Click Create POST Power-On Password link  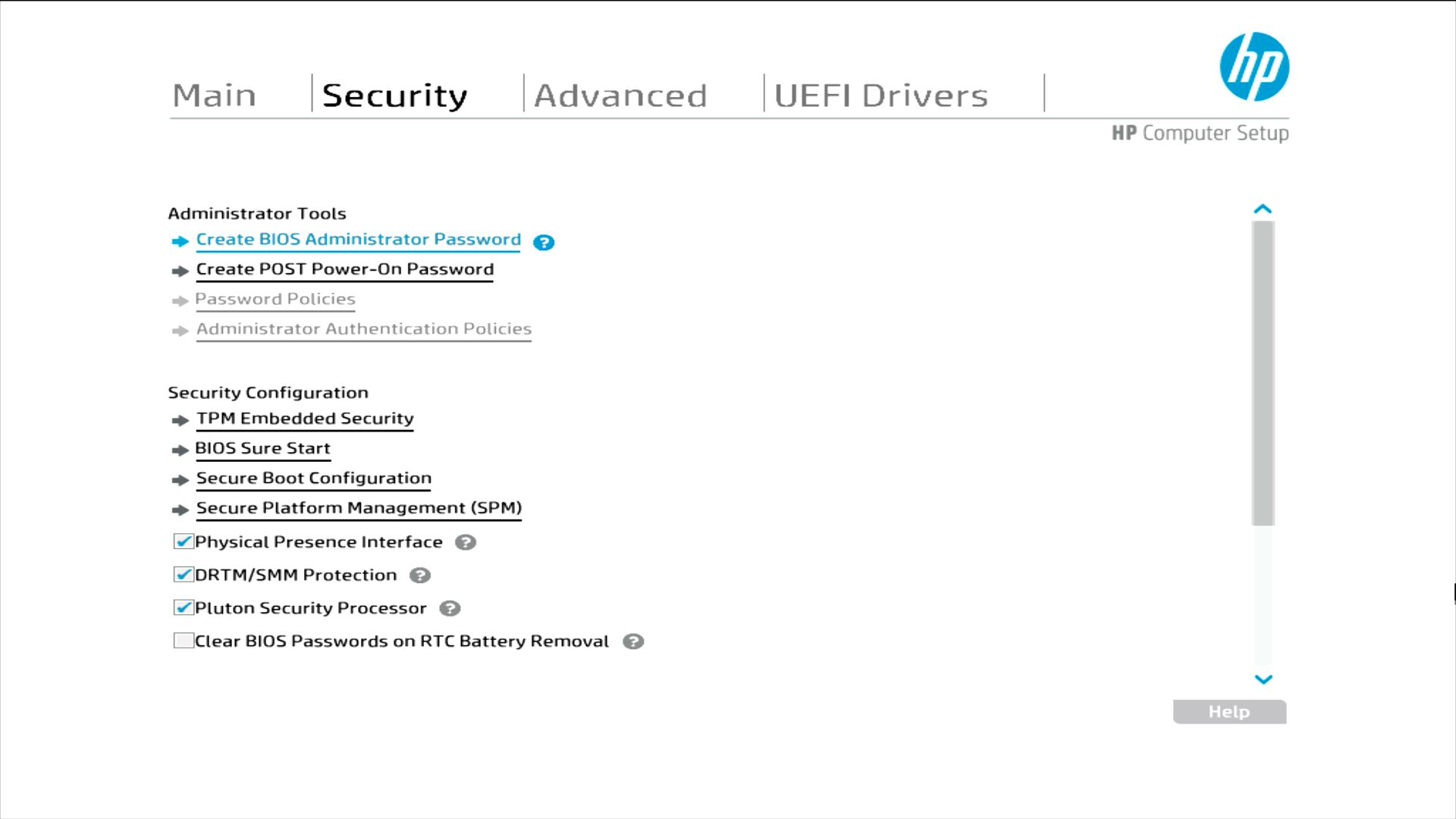coord(344,269)
